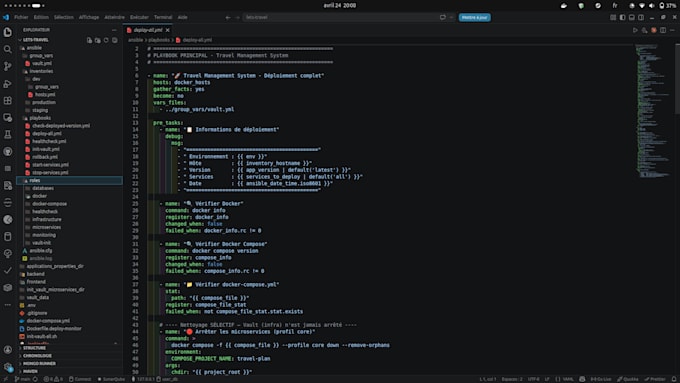Open the Extensions view
Screen dimensions: 680x383
[8, 100]
